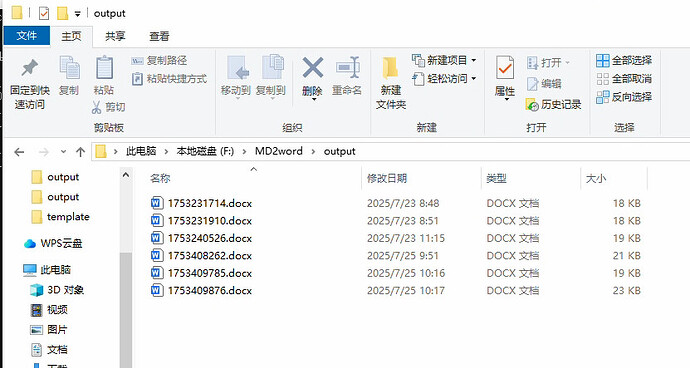The height and width of the screenshot is (368, 690).
Task: Click 此电脑 in the address bar
Action: [141, 151]
